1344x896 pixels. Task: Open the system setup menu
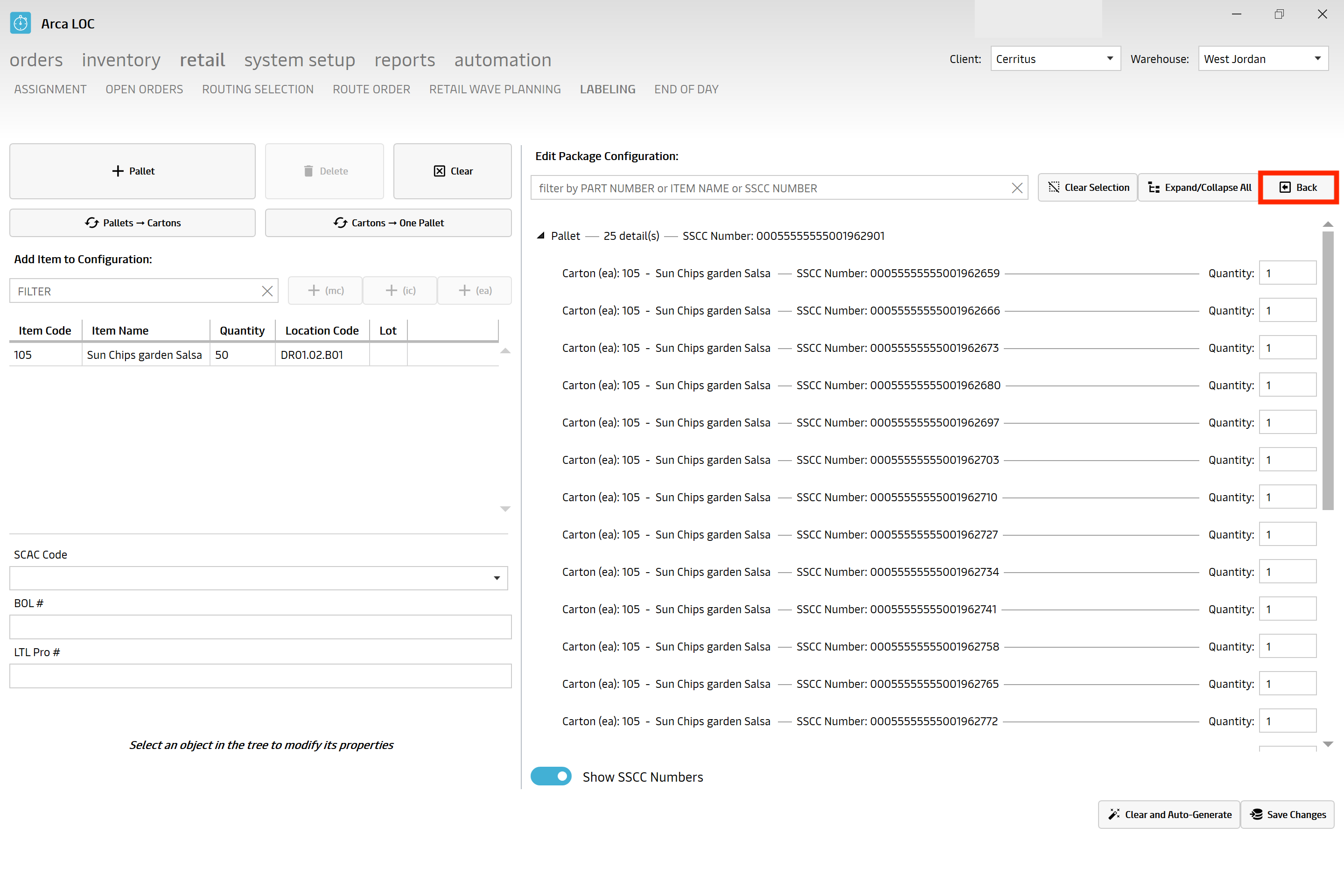click(x=300, y=60)
